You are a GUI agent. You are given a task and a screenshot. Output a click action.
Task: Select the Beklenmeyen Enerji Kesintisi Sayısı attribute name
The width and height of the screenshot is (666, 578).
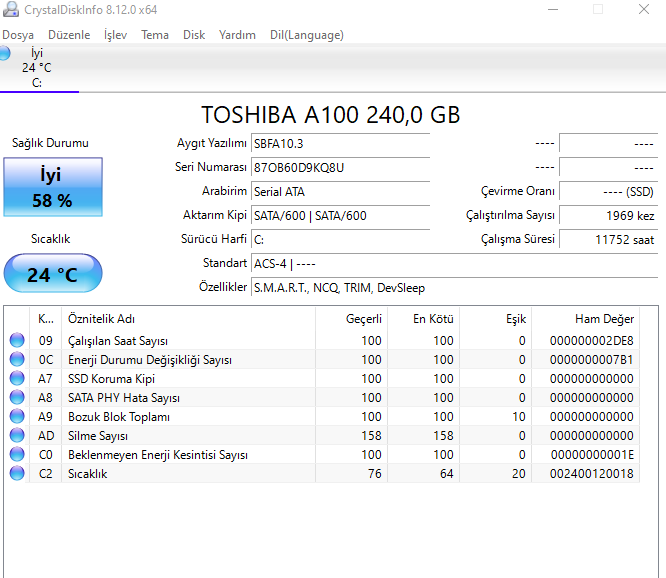(158, 455)
